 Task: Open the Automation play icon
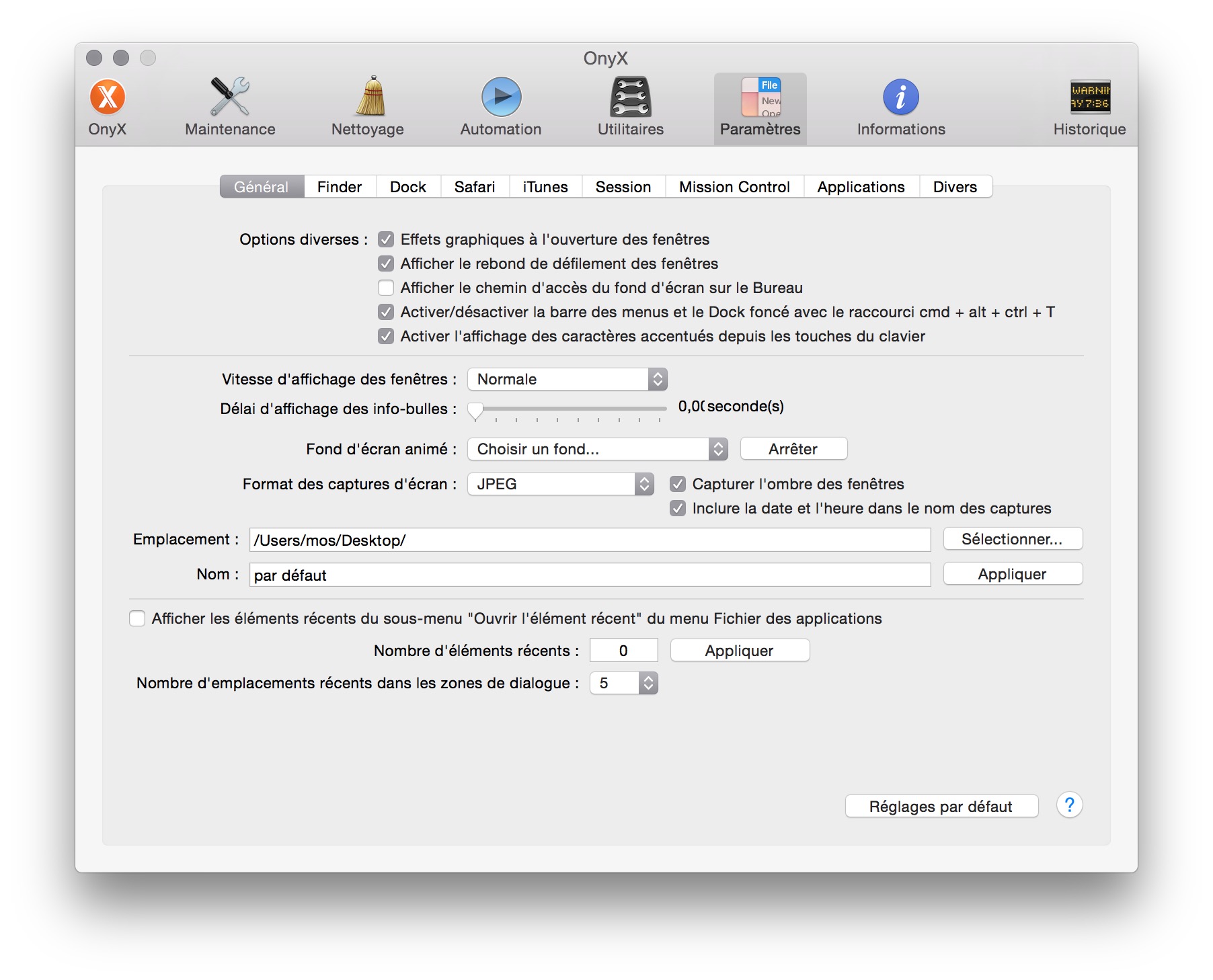(502, 97)
